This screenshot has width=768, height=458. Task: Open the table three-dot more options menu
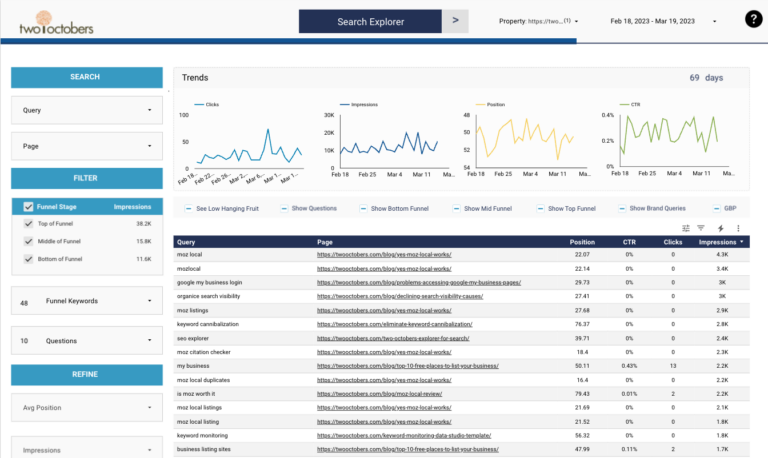(738, 228)
